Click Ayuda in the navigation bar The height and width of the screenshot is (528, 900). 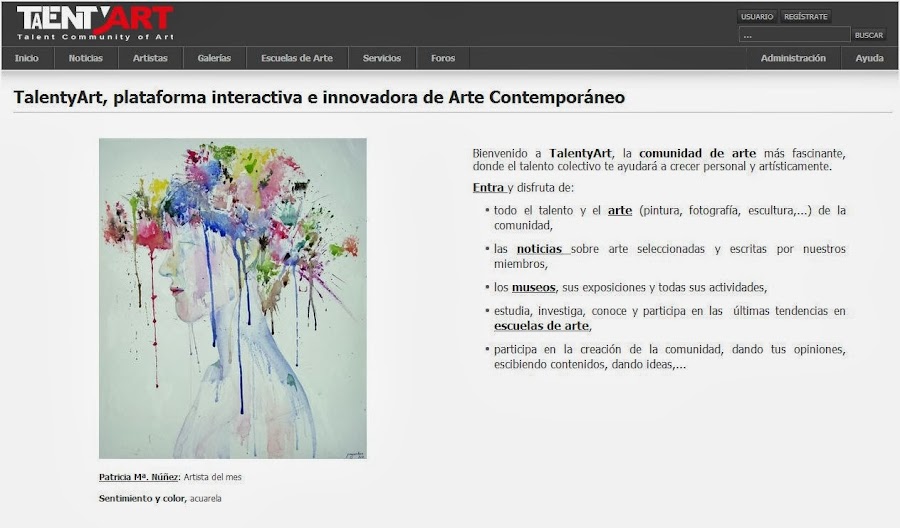tap(870, 58)
